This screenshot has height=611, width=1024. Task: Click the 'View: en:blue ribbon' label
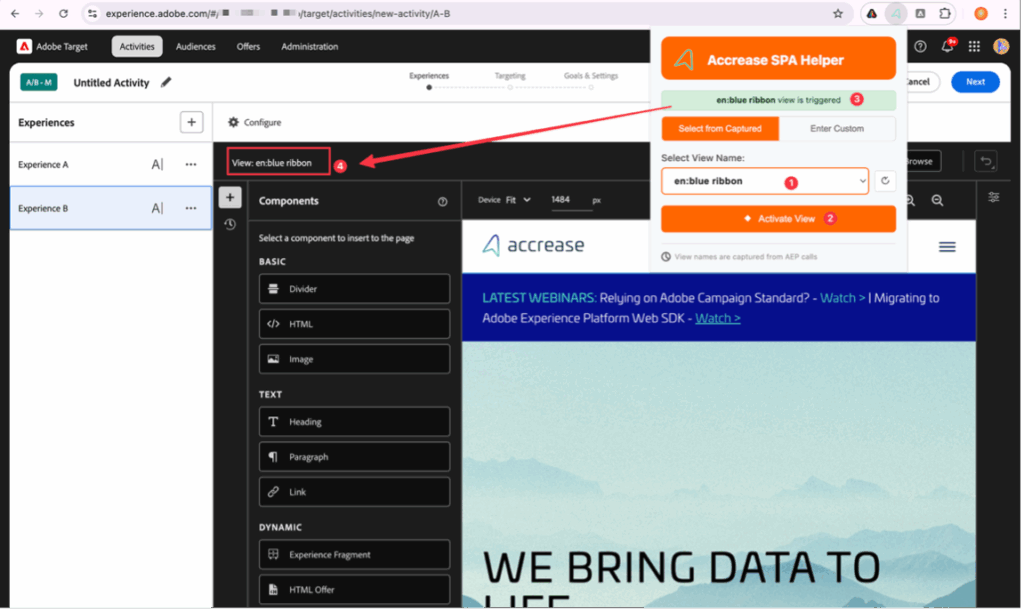click(272, 163)
